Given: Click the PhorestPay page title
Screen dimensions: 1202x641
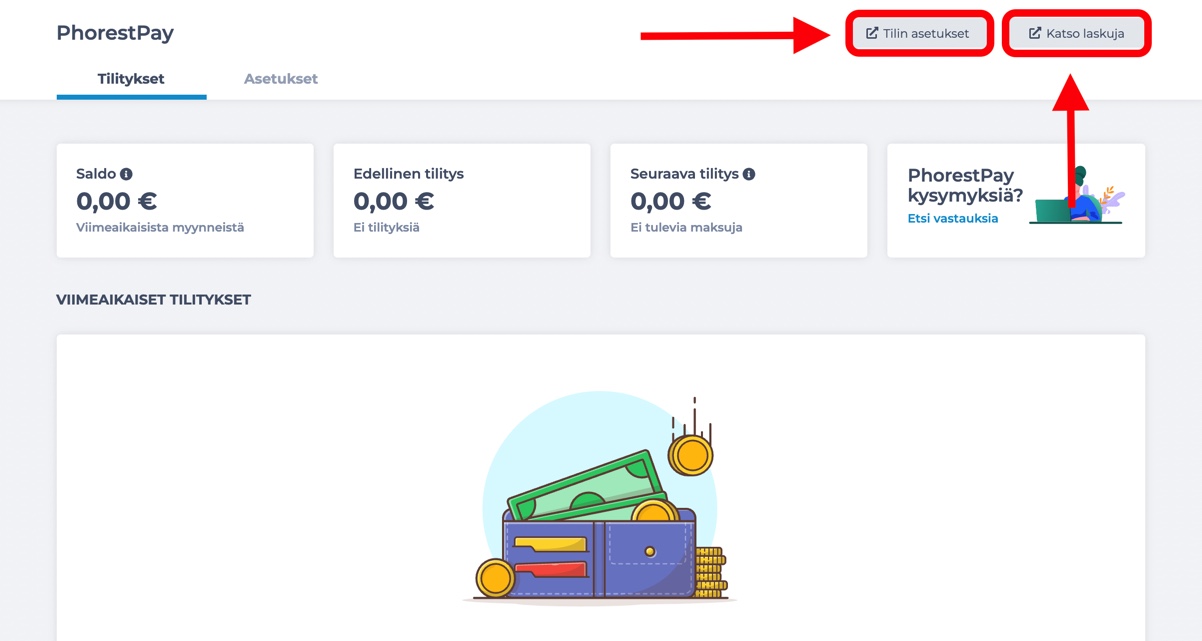Looking at the screenshot, I should [115, 33].
